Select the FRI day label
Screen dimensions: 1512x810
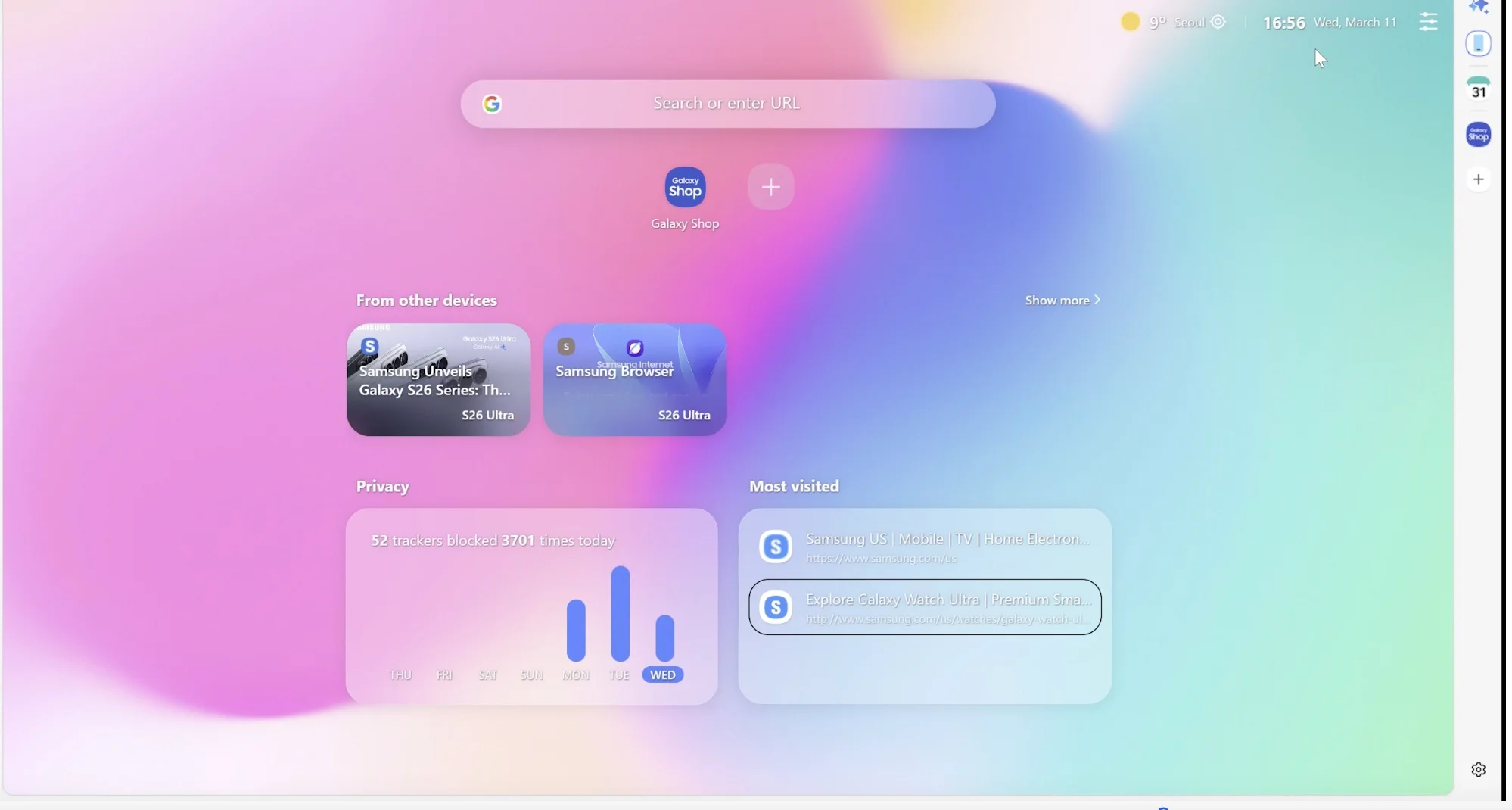pyautogui.click(x=444, y=674)
